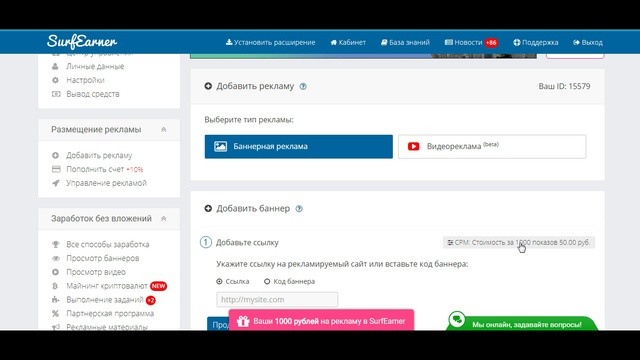This screenshot has height=360, width=640.
Task: Collapse the 'Заработок без вложений' section
Action: tap(163, 218)
